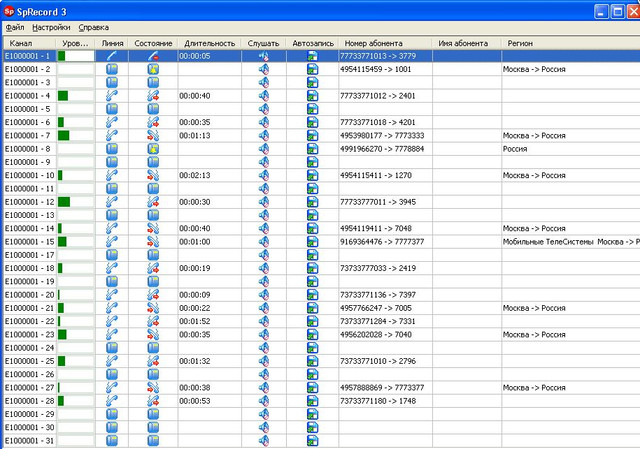Click the level meter for channel E1000001 - 23
This screenshot has width=640, height=449.
[x=76, y=335]
